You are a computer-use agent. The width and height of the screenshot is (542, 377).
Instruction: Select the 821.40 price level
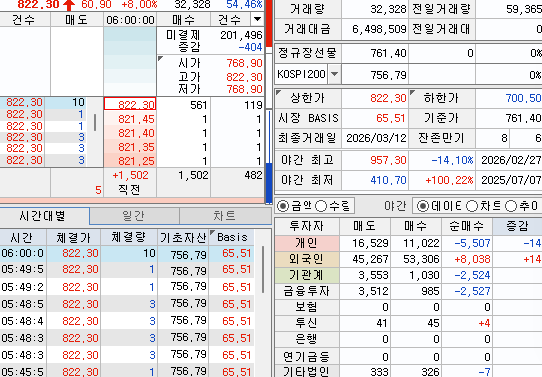[130, 133]
